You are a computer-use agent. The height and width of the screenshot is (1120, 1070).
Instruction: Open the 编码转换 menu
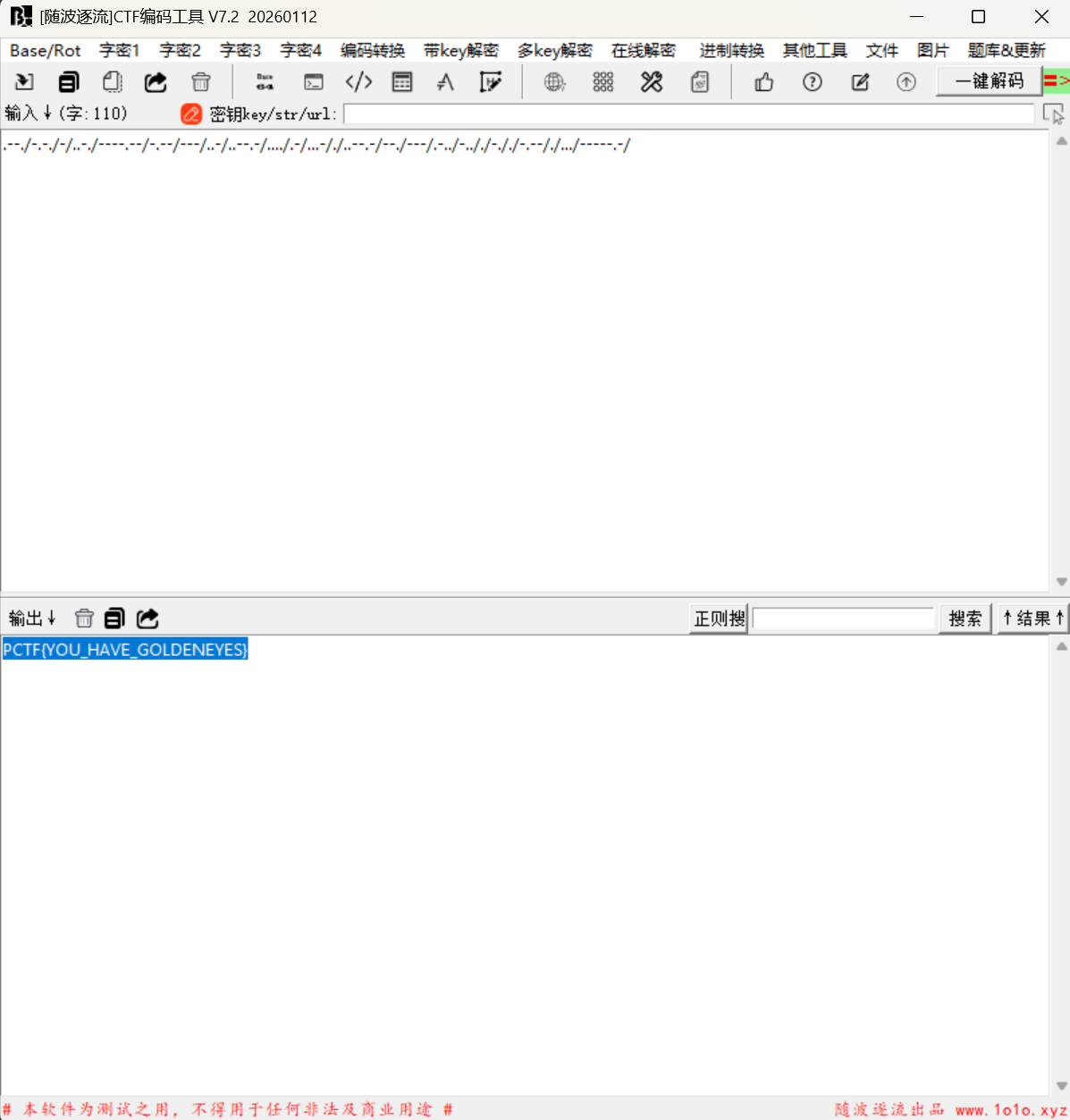[372, 51]
